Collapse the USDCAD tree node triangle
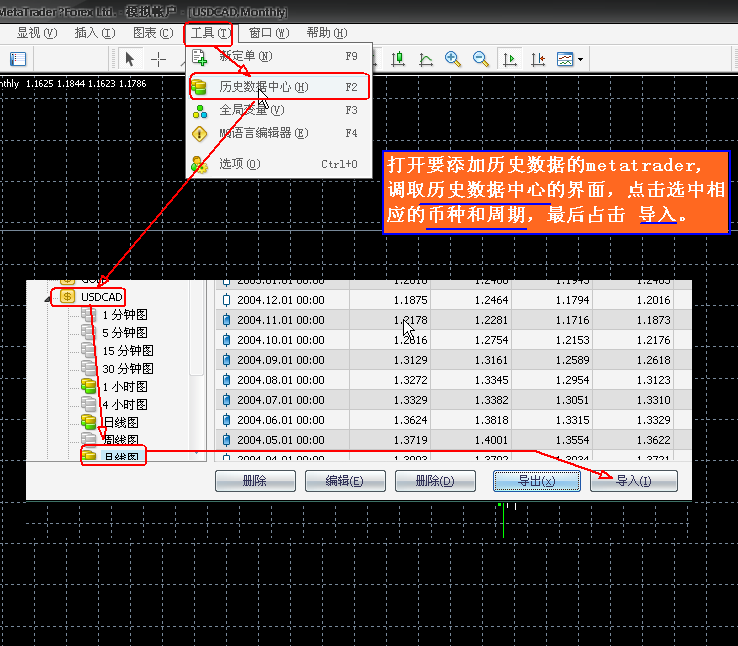Viewport: 738px width, 646px height. click(x=48, y=299)
